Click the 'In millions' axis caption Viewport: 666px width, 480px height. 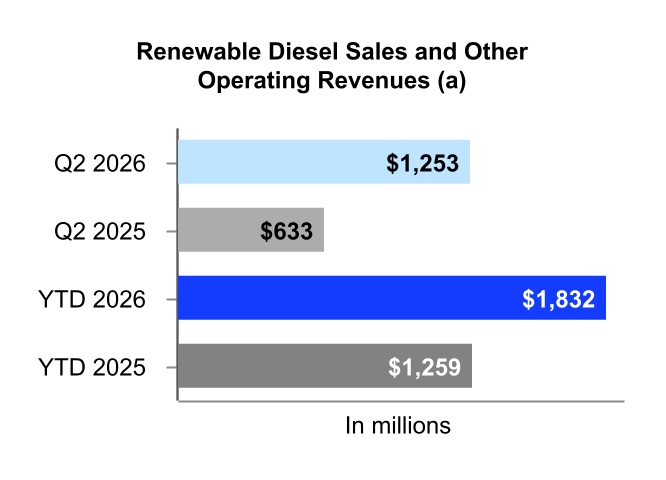(x=398, y=426)
